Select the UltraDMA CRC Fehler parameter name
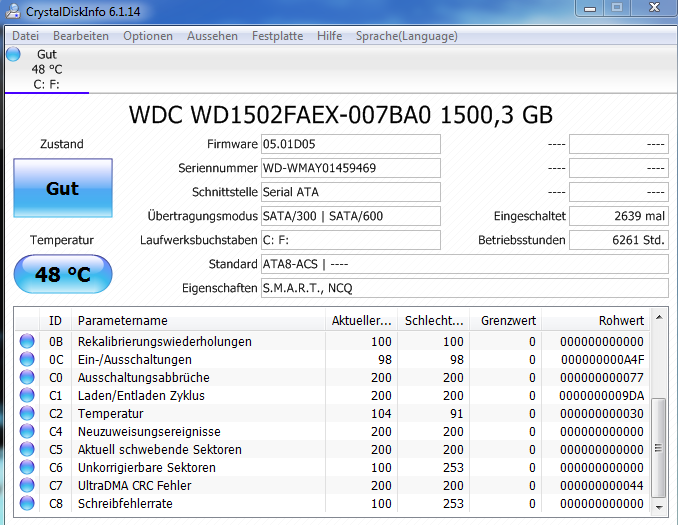 [x=134, y=486]
